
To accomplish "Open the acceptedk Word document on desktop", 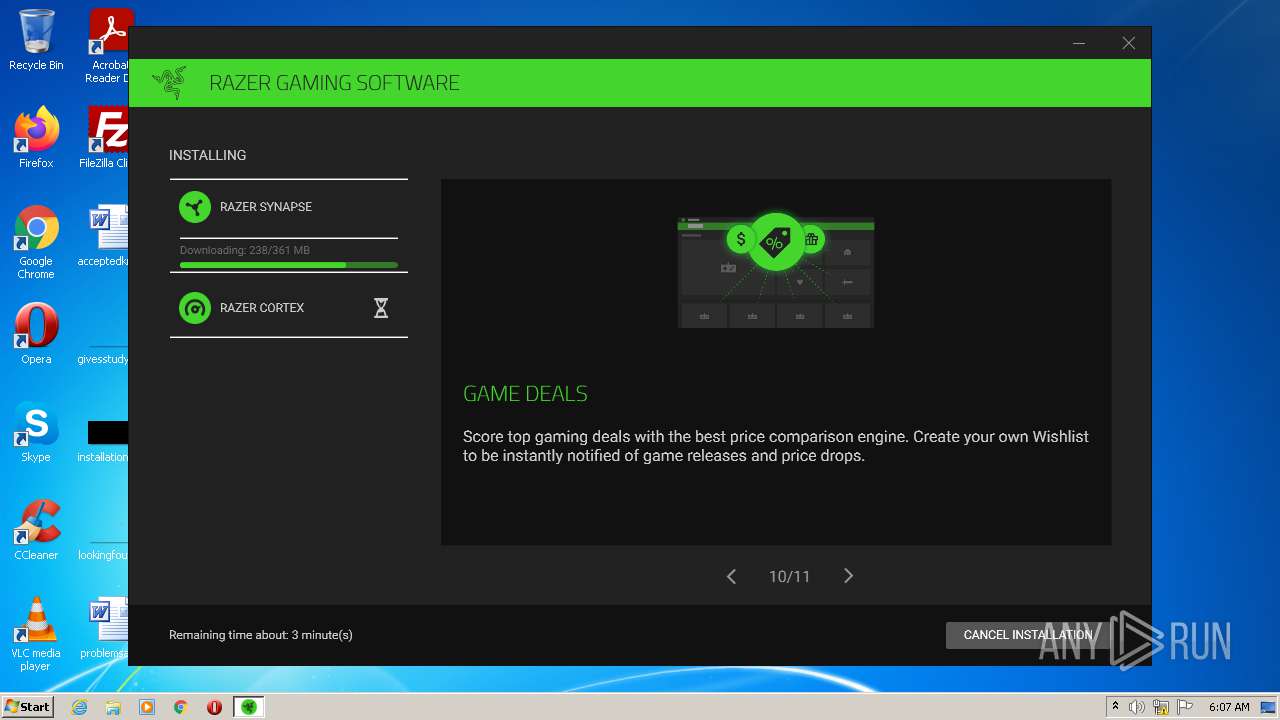I will click(105, 236).
